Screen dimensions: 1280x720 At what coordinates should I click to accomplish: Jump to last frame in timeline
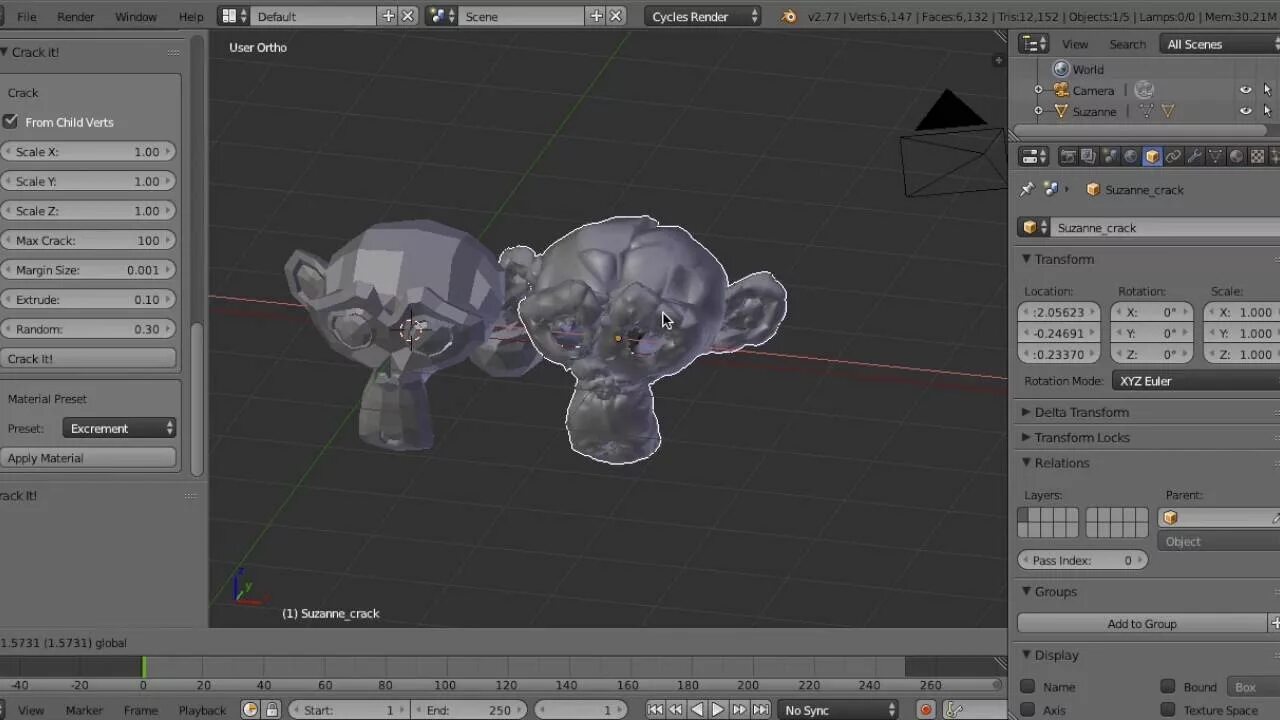coord(761,710)
